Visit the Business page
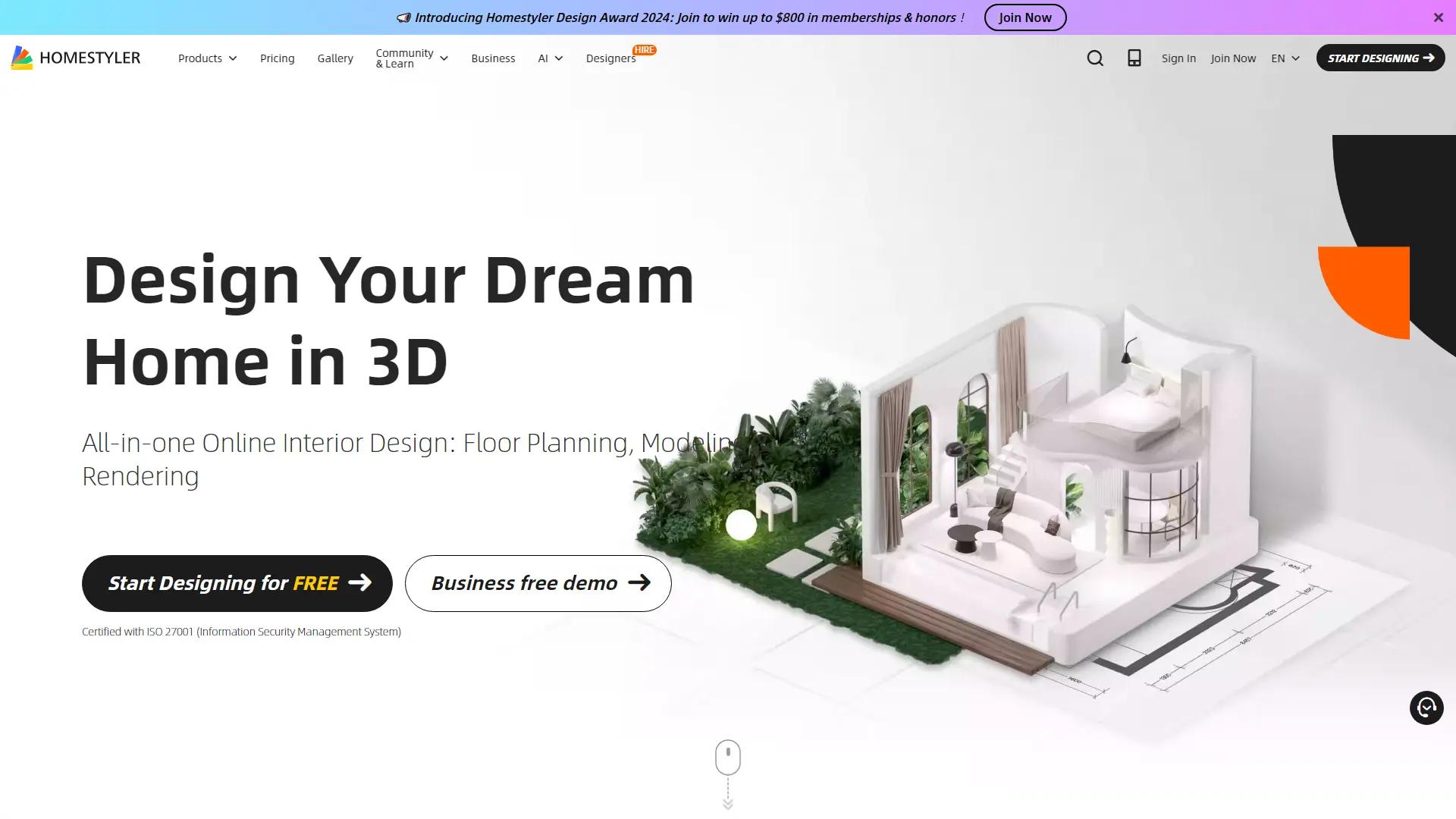1456x819 pixels. (493, 58)
